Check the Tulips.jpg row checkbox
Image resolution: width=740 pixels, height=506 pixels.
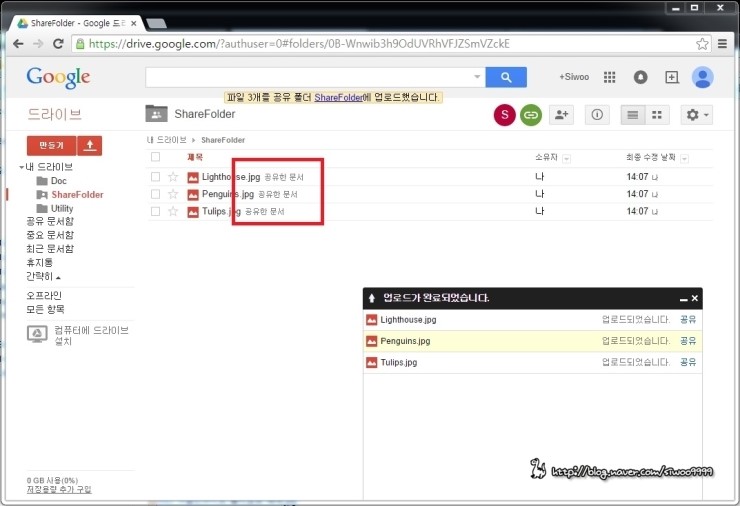point(155,211)
